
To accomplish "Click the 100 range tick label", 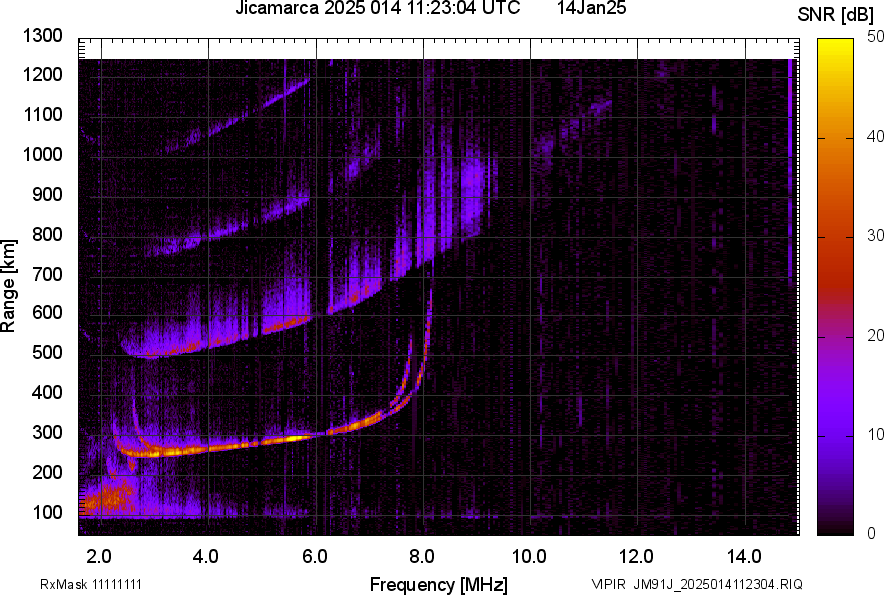I will 47,512.
